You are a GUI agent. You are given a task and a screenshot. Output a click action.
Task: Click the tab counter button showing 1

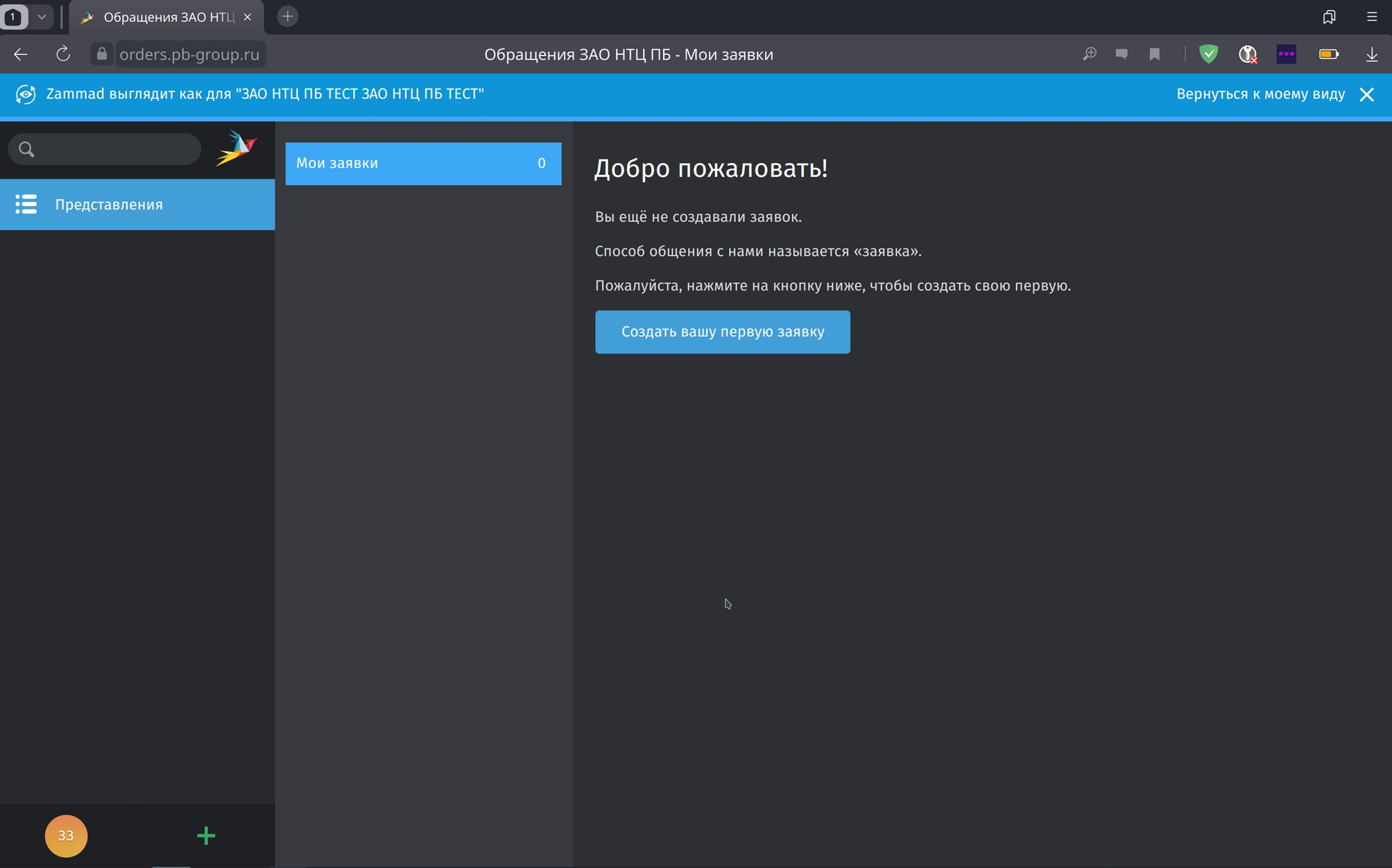tap(14, 17)
